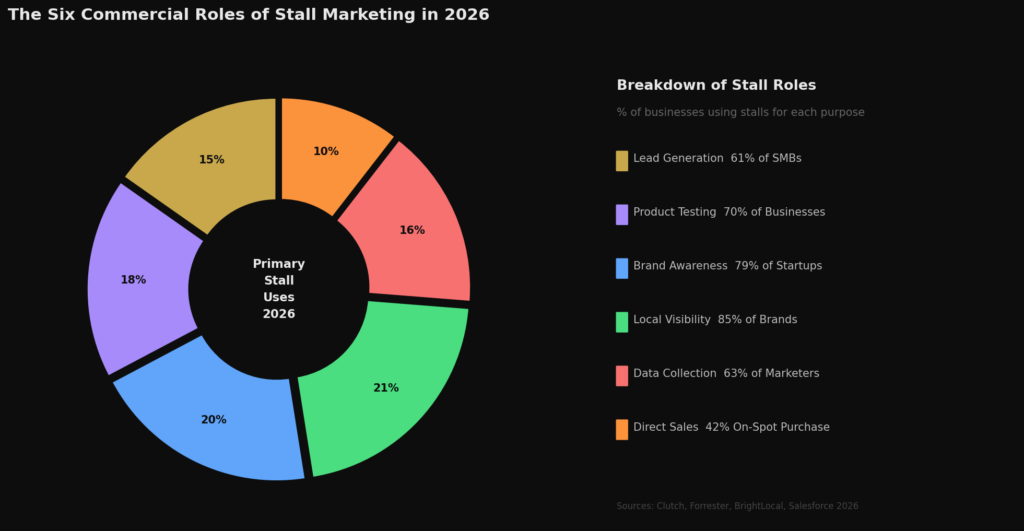Click the Data Collection red legend swatch
The width and height of the screenshot is (1024, 531).
pos(622,376)
